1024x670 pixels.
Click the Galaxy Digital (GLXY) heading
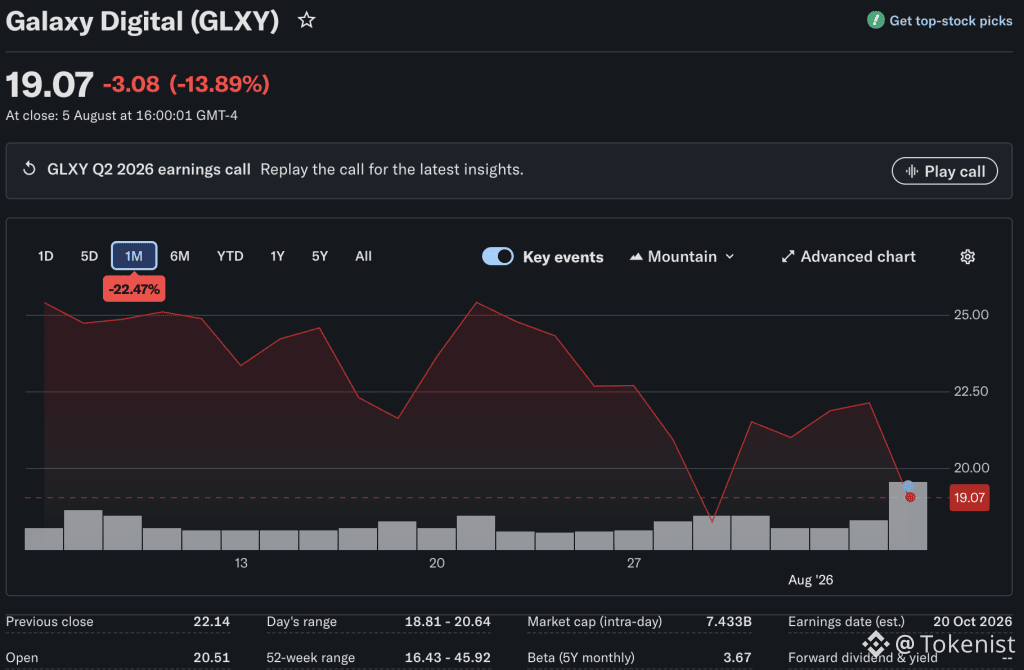pos(142,22)
